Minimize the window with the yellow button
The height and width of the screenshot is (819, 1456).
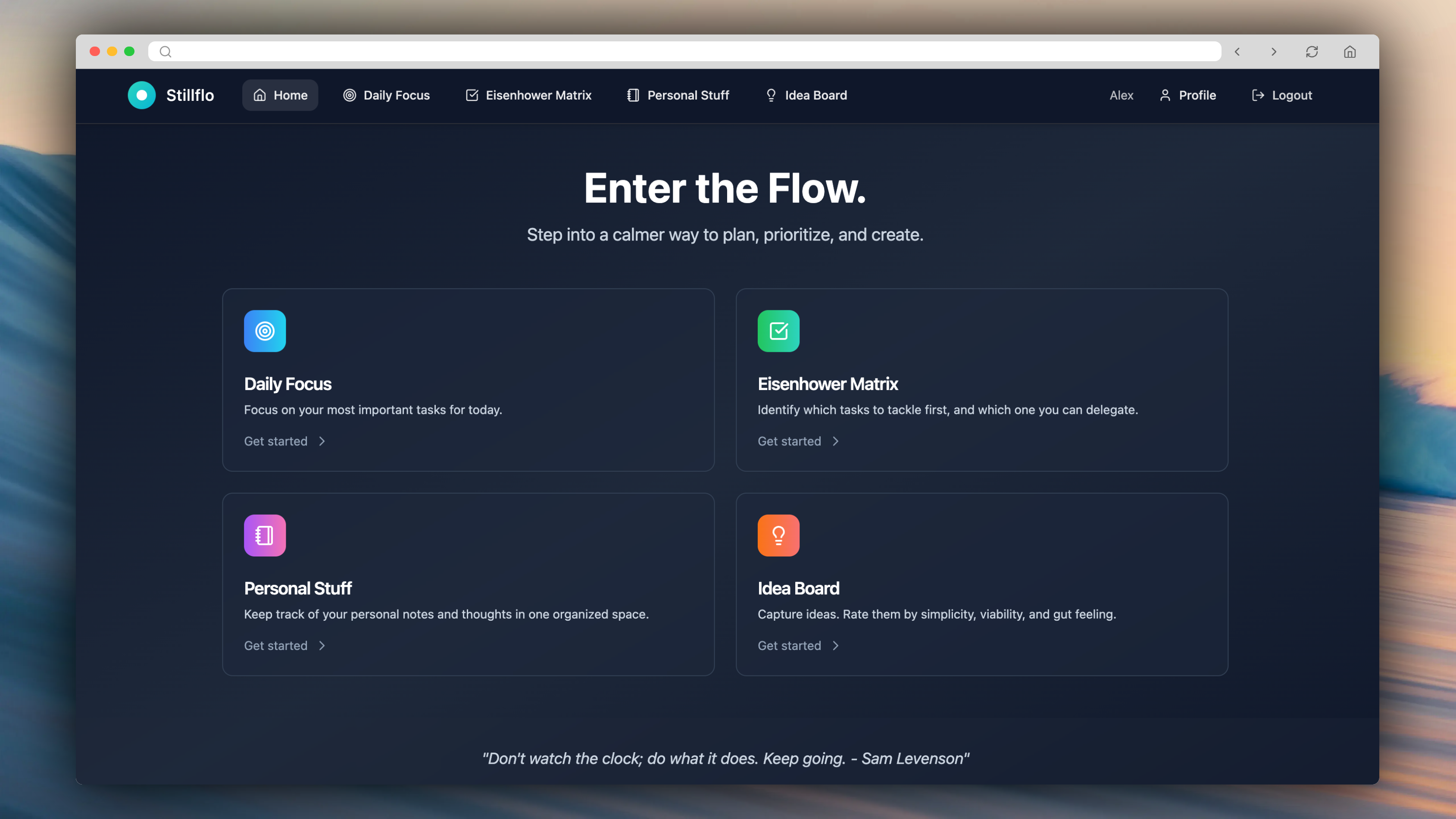point(112,51)
